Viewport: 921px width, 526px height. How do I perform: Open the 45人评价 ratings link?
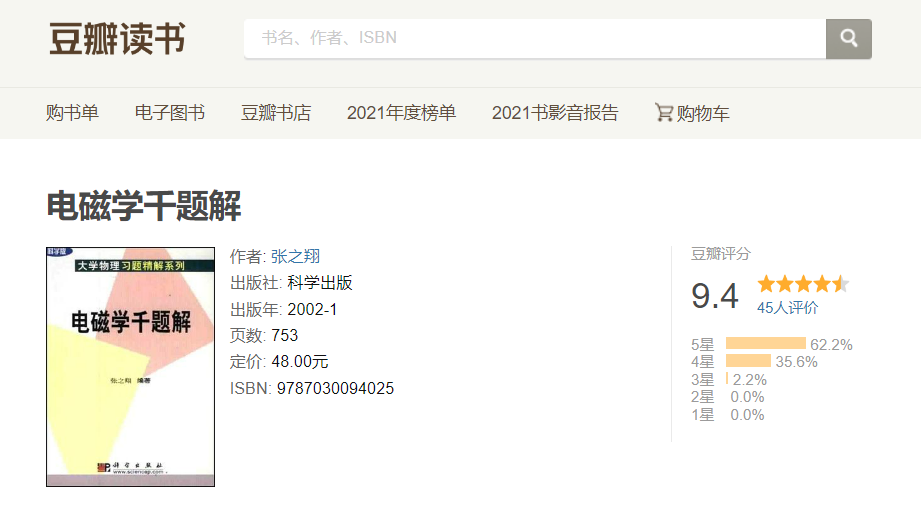pos(787,308)
